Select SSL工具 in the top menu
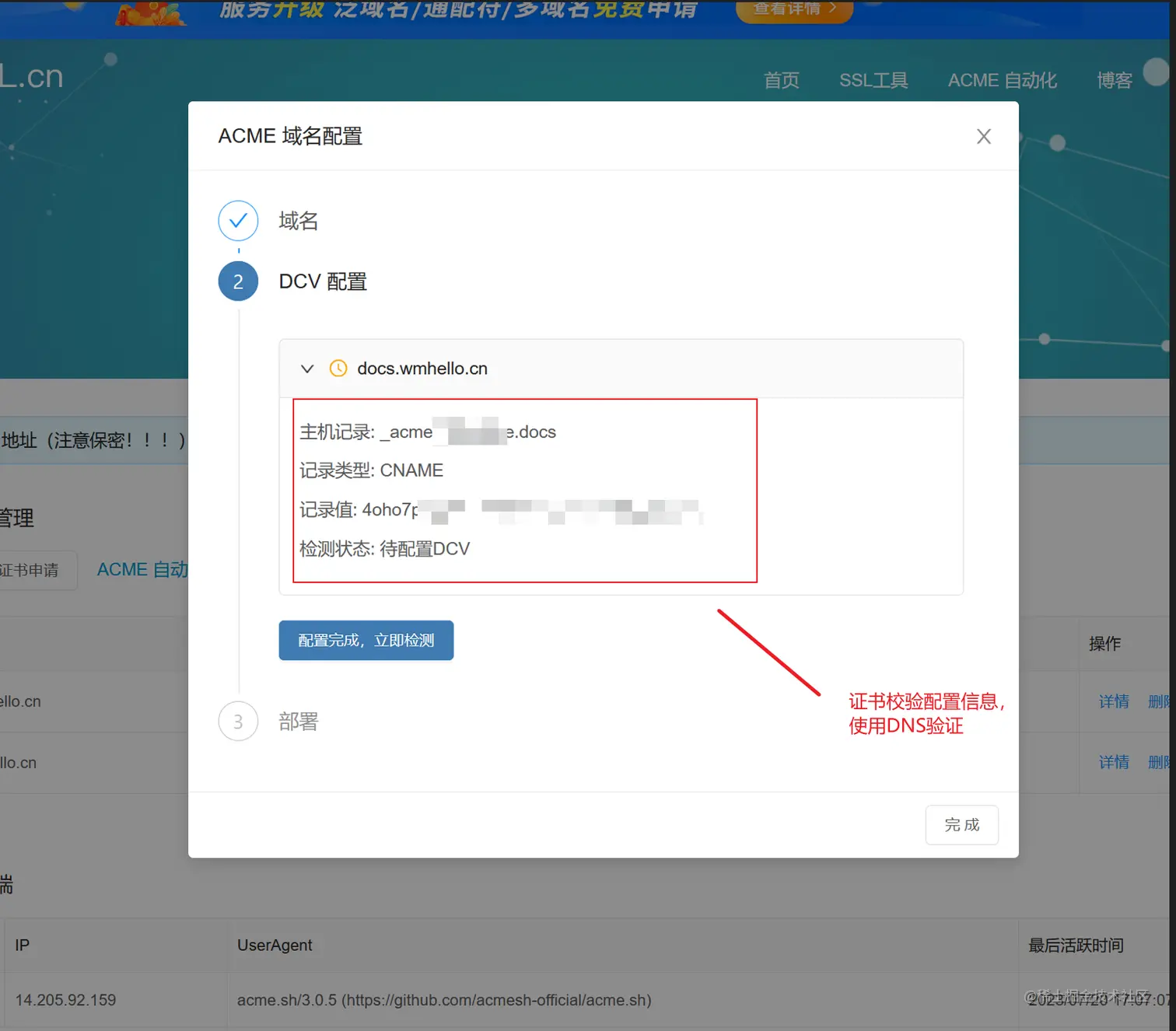 pyautogui.click(x=873, y=80)
